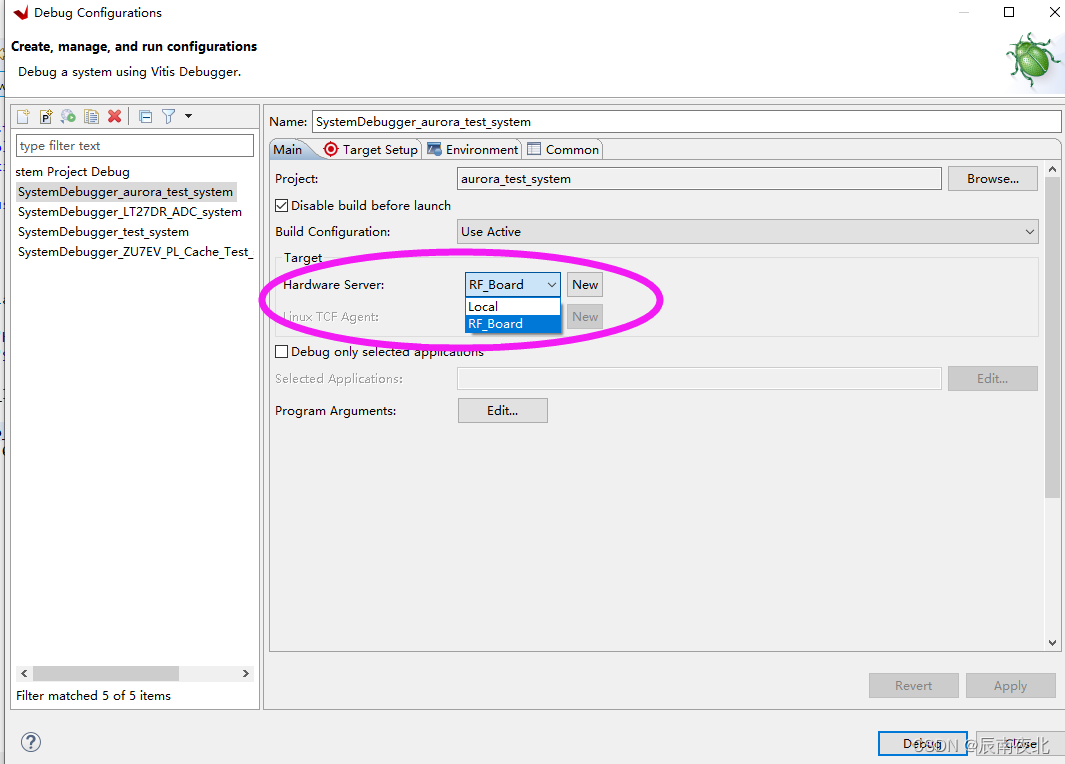The width and height of the screenshot is (1065, 764).
Task: Click the Revert button
Action: (x=914, y=685)
